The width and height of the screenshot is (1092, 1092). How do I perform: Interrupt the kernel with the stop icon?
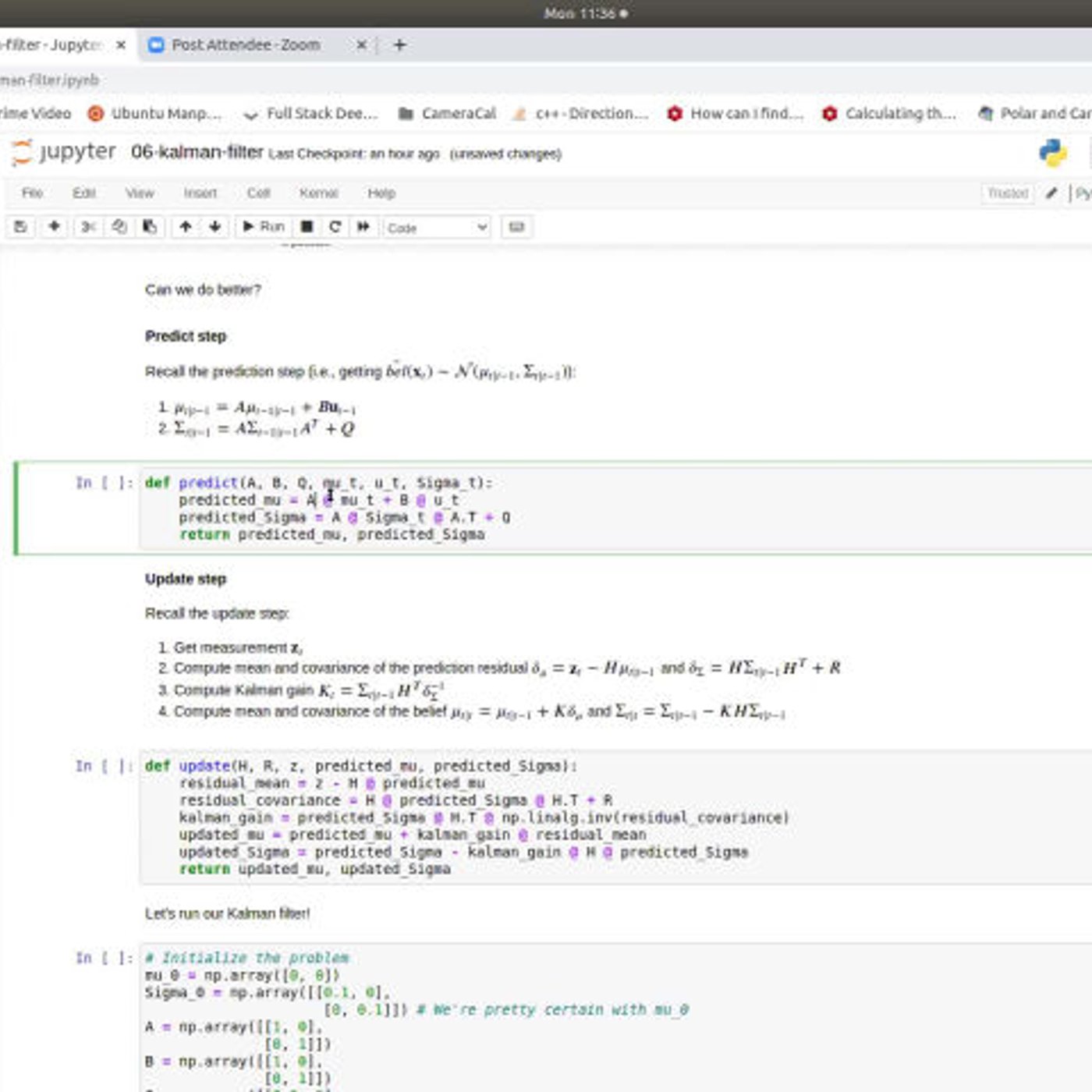[x=307, y=227]
